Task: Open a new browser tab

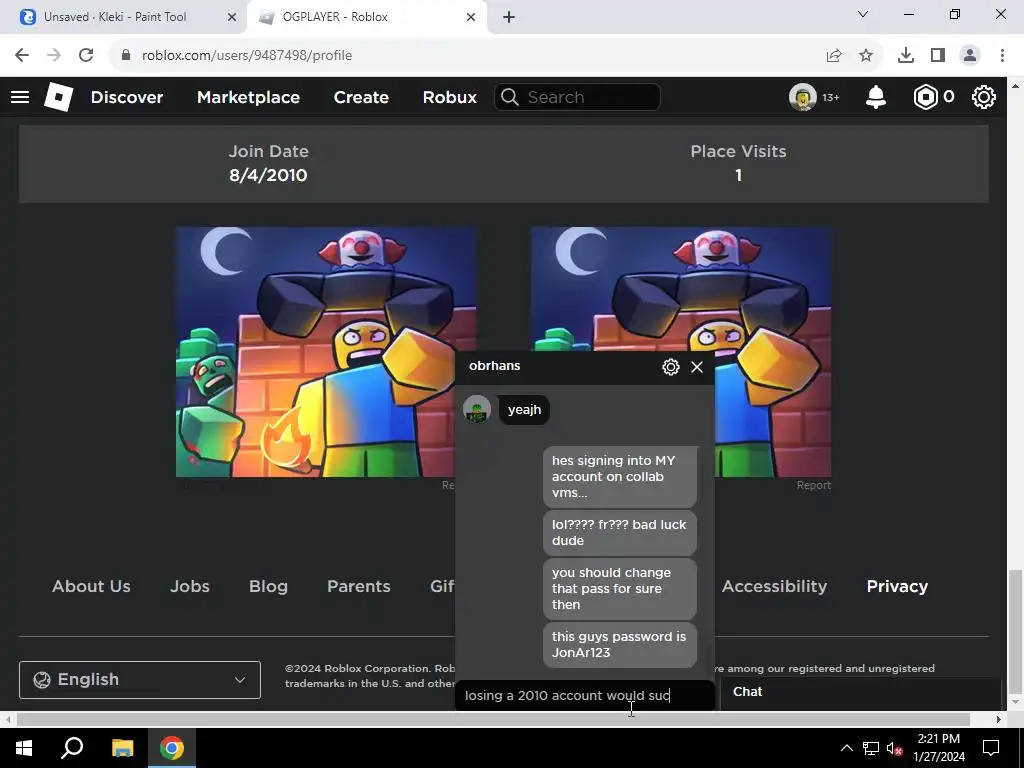Action: pos(509,17)
